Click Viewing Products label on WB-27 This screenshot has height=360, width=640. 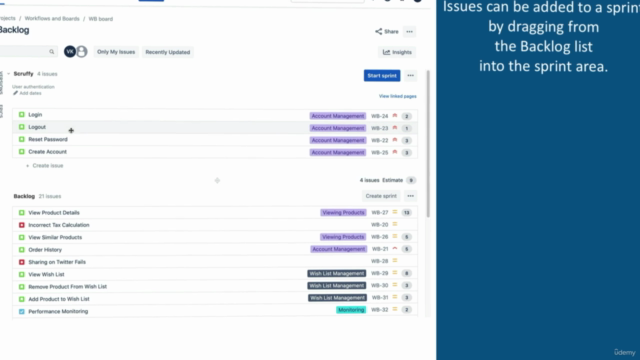[x=343, y=213]
